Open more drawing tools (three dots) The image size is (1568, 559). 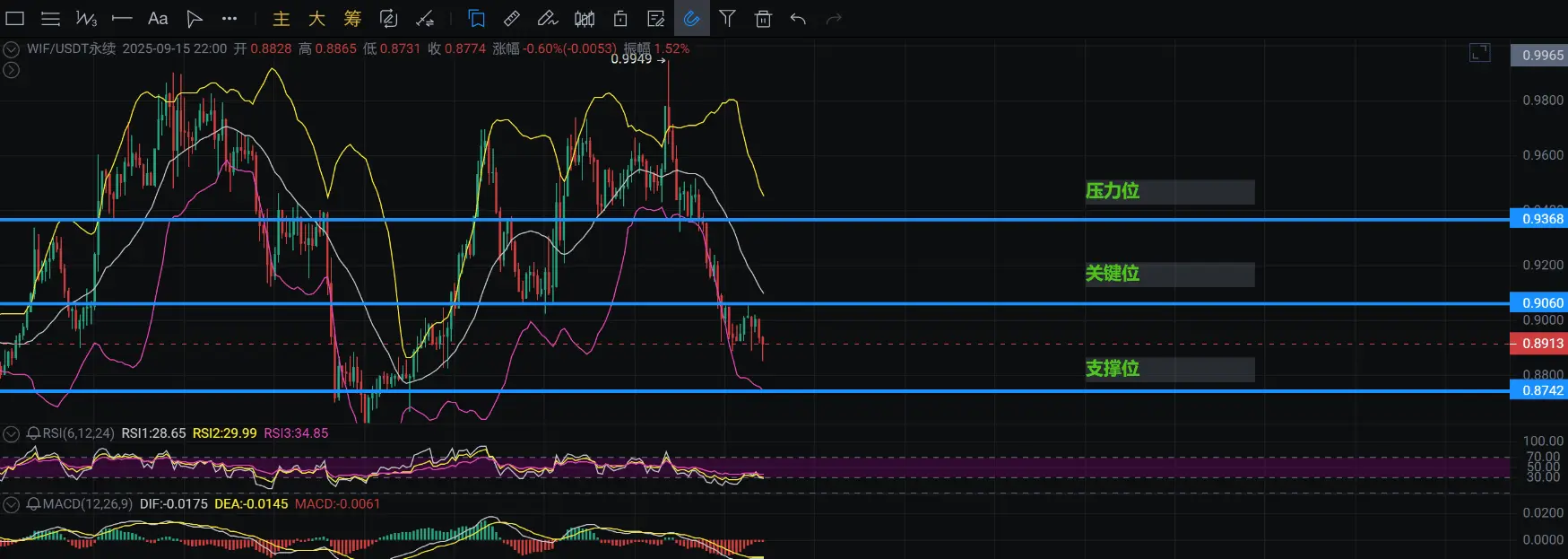point(230,18)
